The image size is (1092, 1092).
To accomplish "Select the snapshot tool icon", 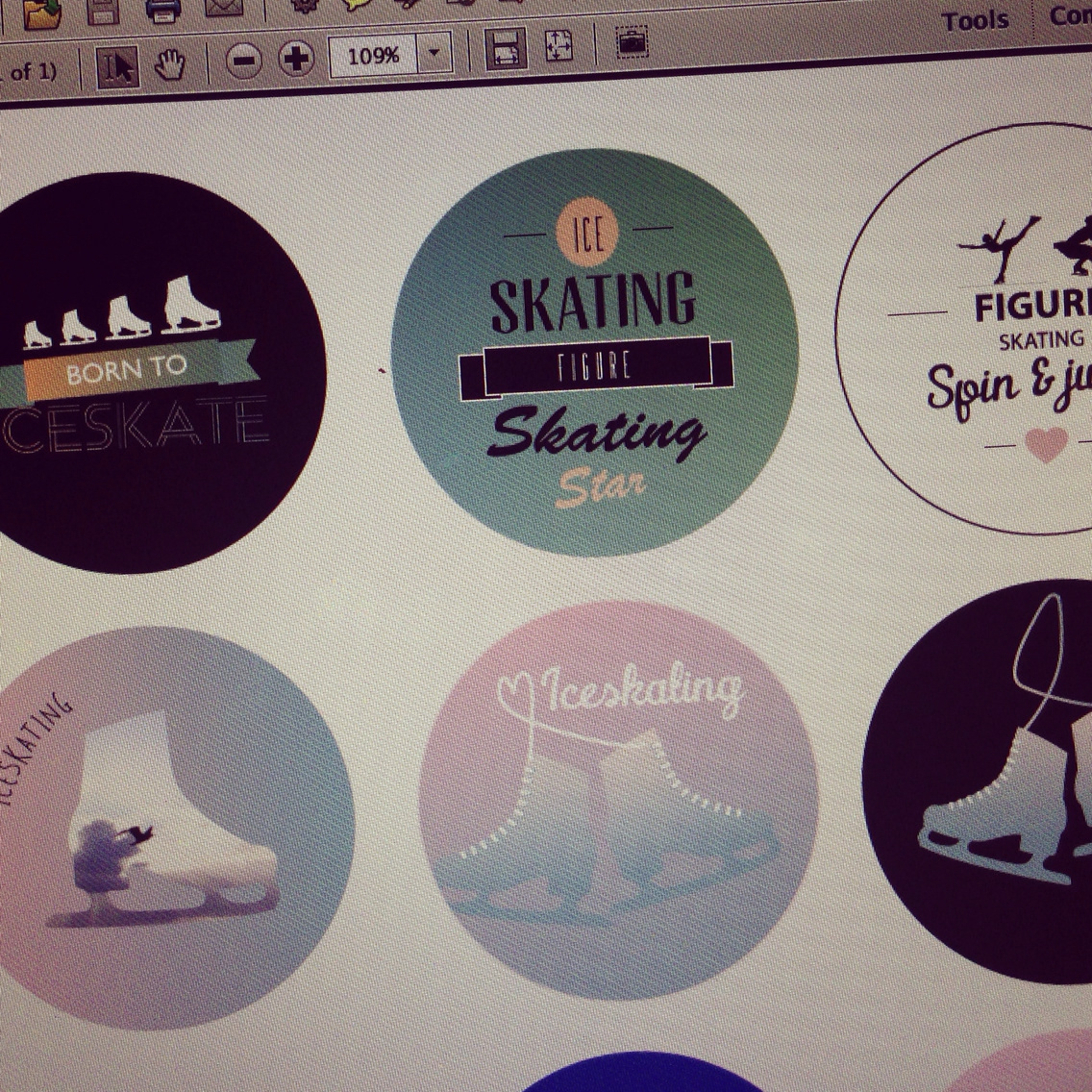I will [633, 41].
